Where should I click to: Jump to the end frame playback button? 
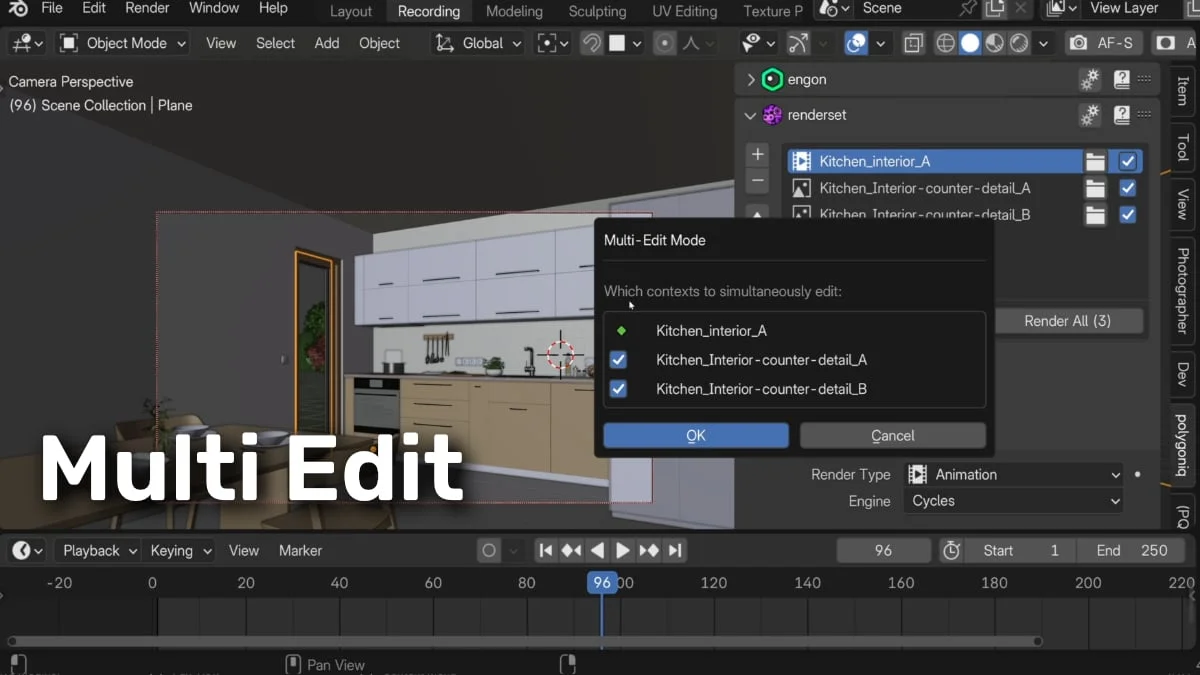673,549
